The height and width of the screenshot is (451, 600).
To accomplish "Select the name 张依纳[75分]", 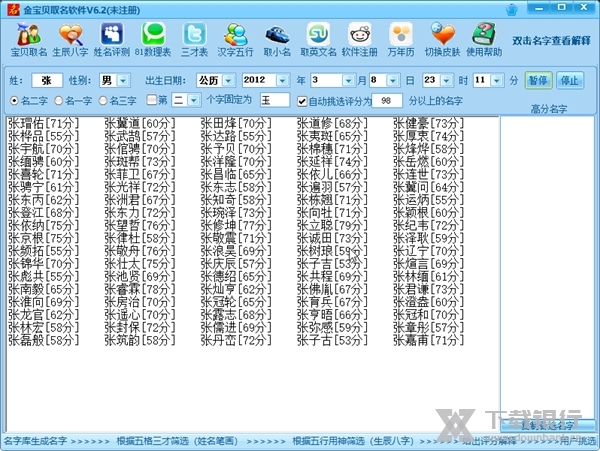I will pos(43,225).
